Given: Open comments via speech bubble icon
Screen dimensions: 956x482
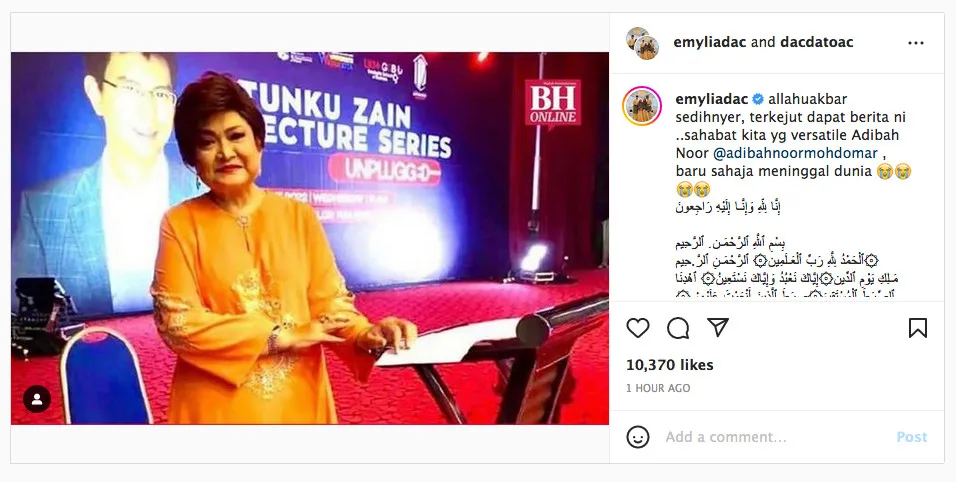Looking at the screenshot, I should click(678, 328).
